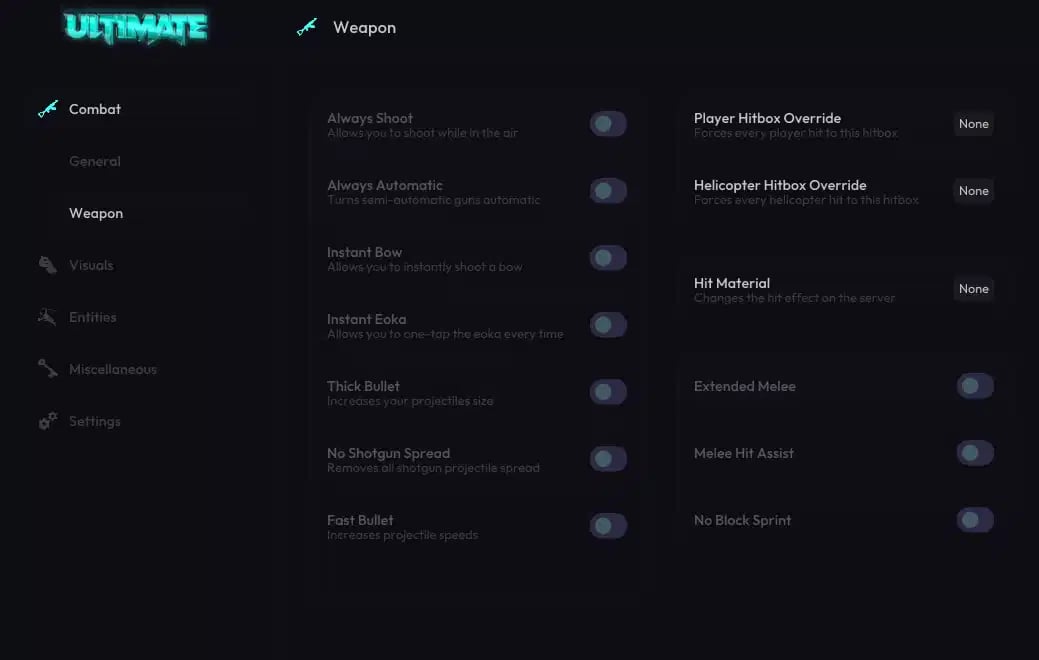
Task: Enable the Always Shoot switch
Action: pyautogui.click(x=607, y=123)
